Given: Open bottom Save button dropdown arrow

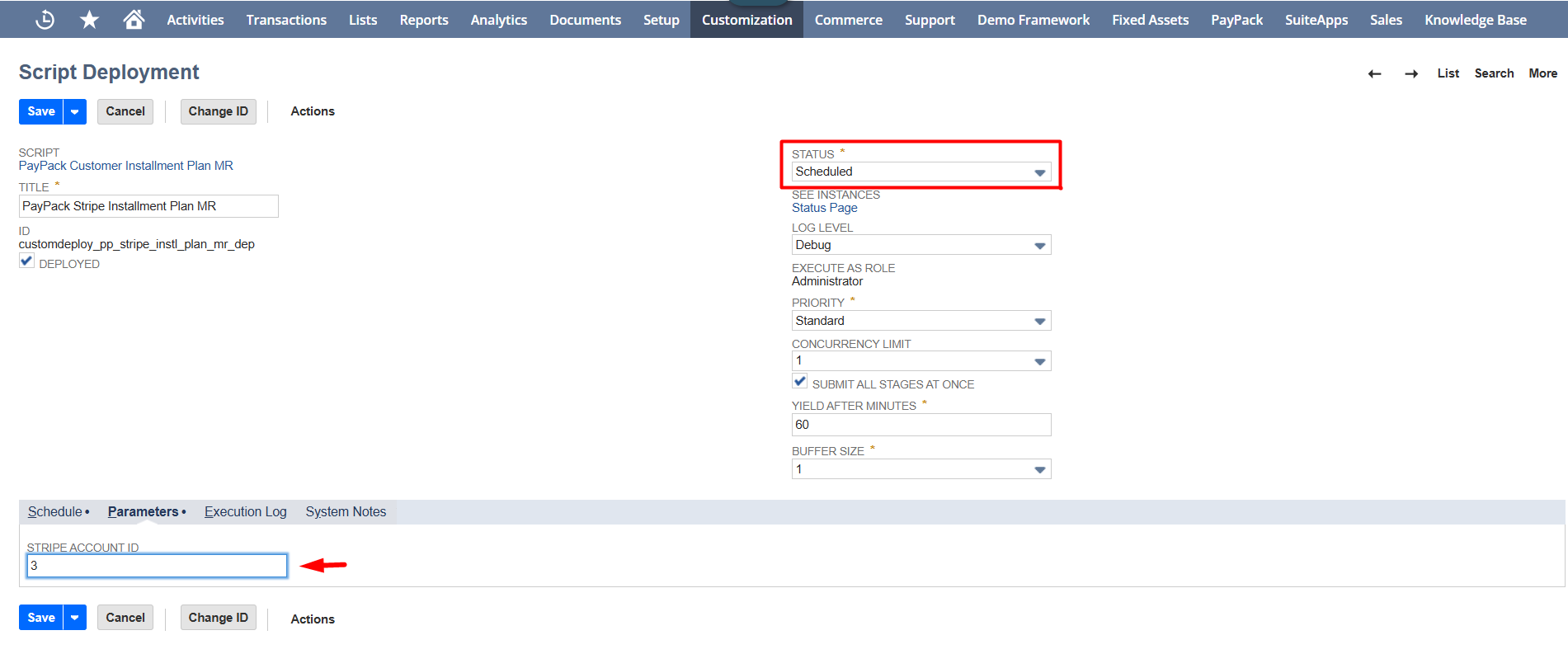Looking at the screenshot, I should 75,618.
